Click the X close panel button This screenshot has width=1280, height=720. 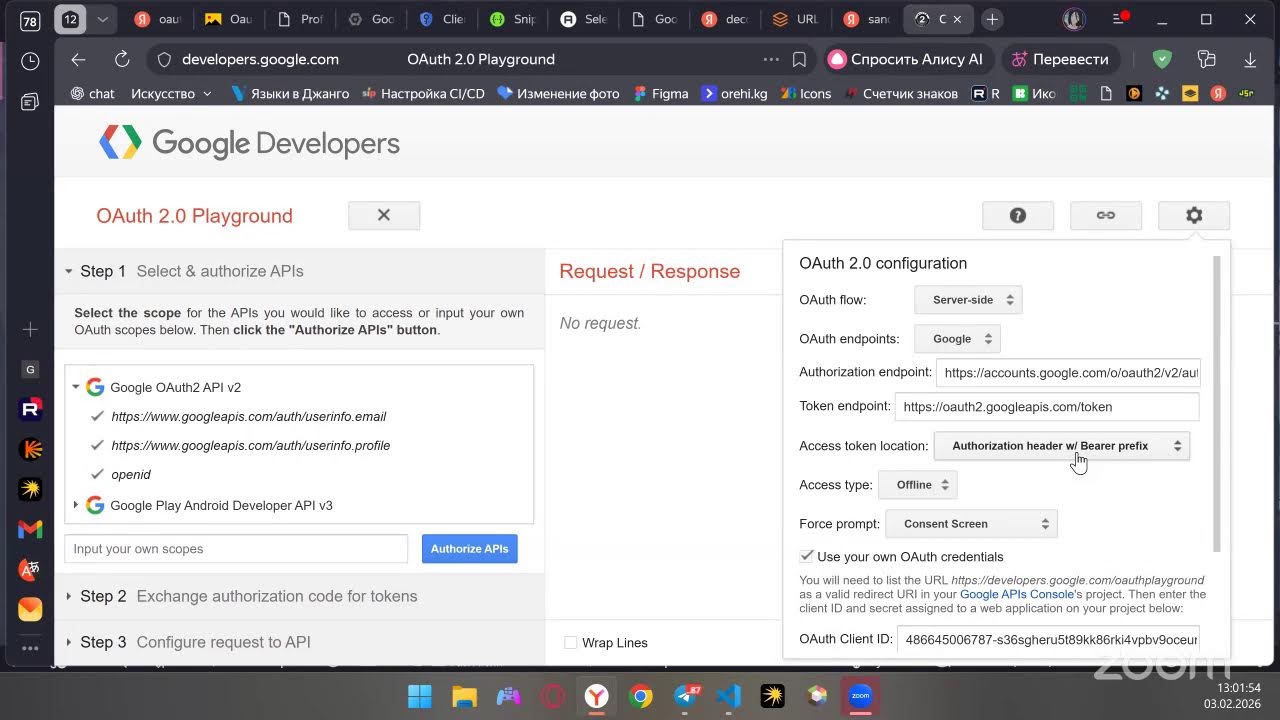384,215
